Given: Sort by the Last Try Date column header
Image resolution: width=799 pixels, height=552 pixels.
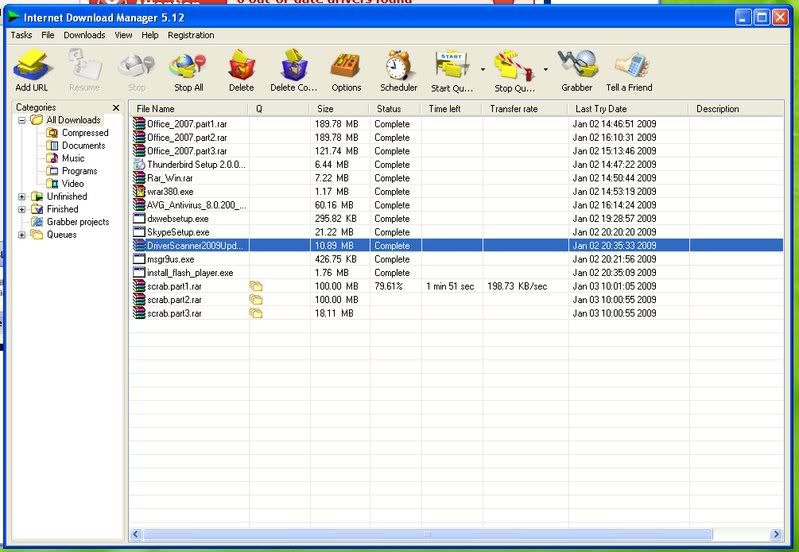Looking at the screenshot, I should [628, 109].
